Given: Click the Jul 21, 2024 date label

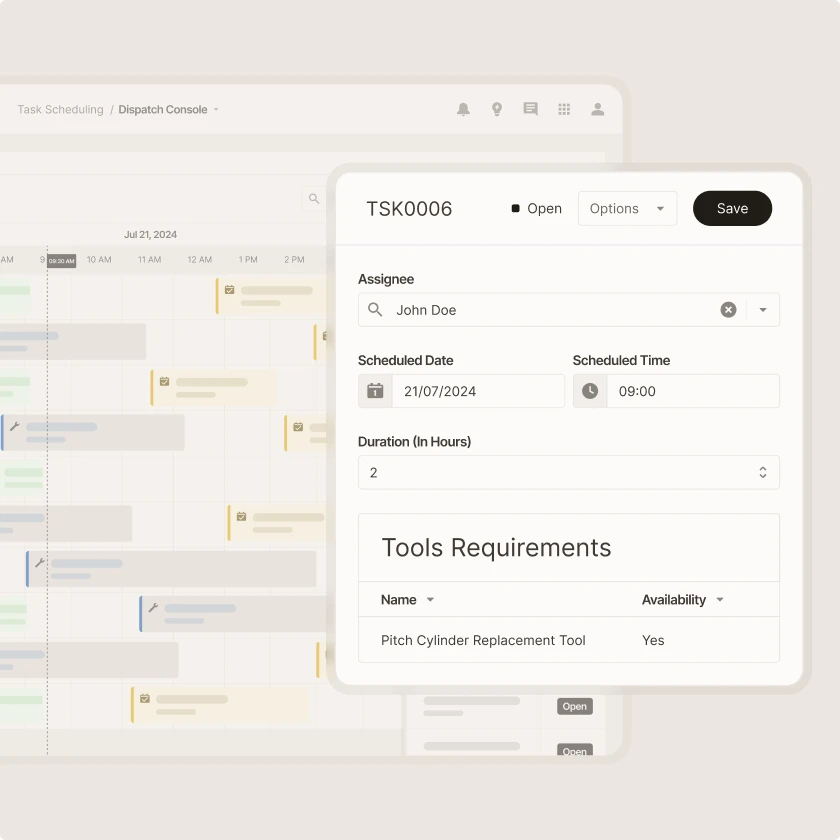Looking at the screenshot, I should 150,235.
